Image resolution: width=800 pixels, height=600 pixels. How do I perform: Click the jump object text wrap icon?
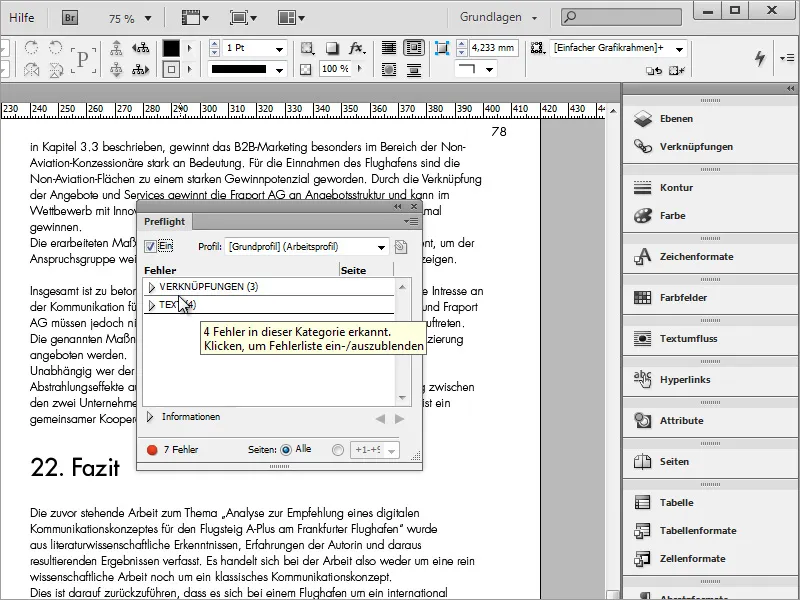[x=414, y=70]
